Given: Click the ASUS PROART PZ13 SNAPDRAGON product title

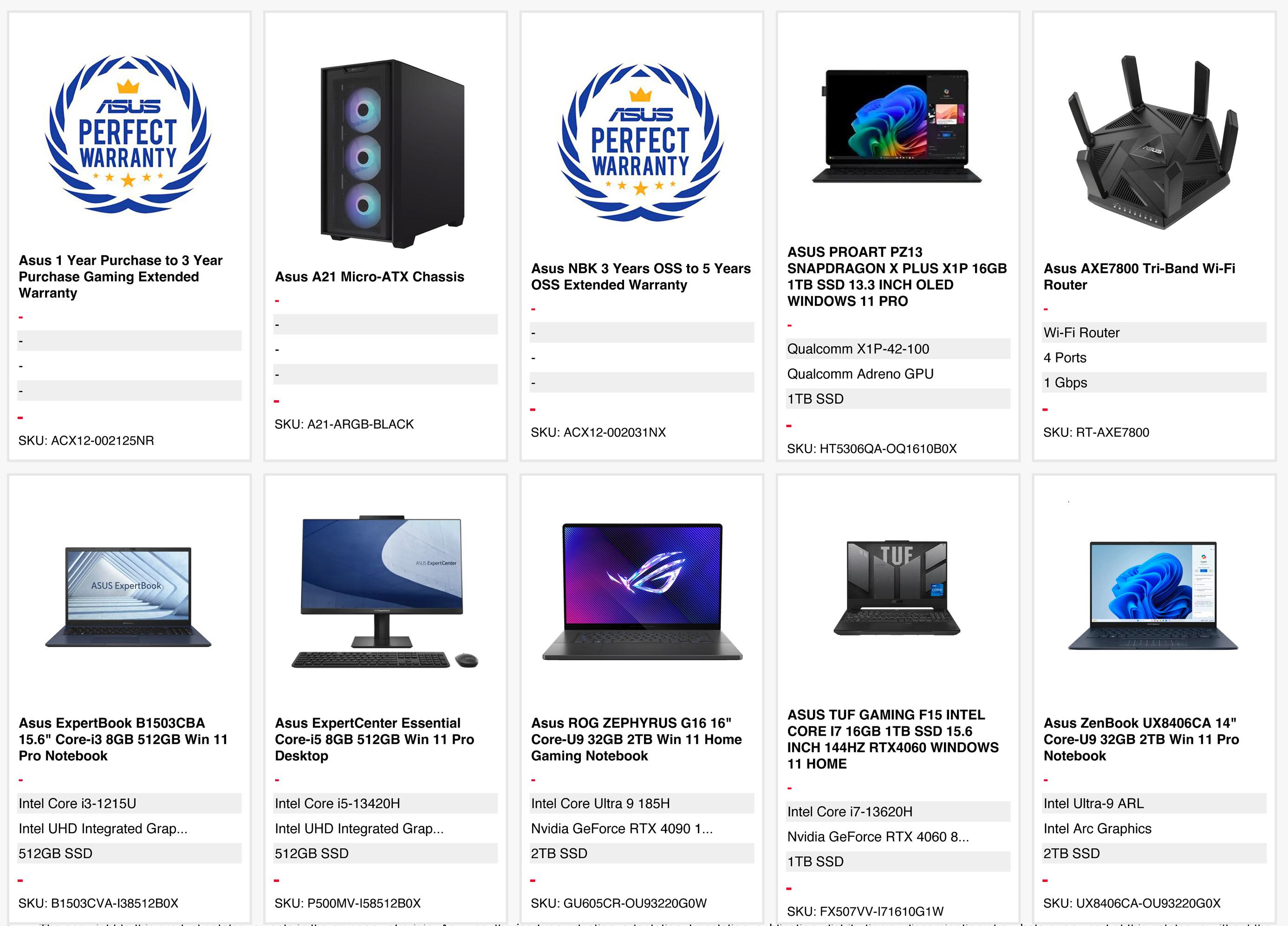Looking at the screenshot, I should [x=897, y=277].
